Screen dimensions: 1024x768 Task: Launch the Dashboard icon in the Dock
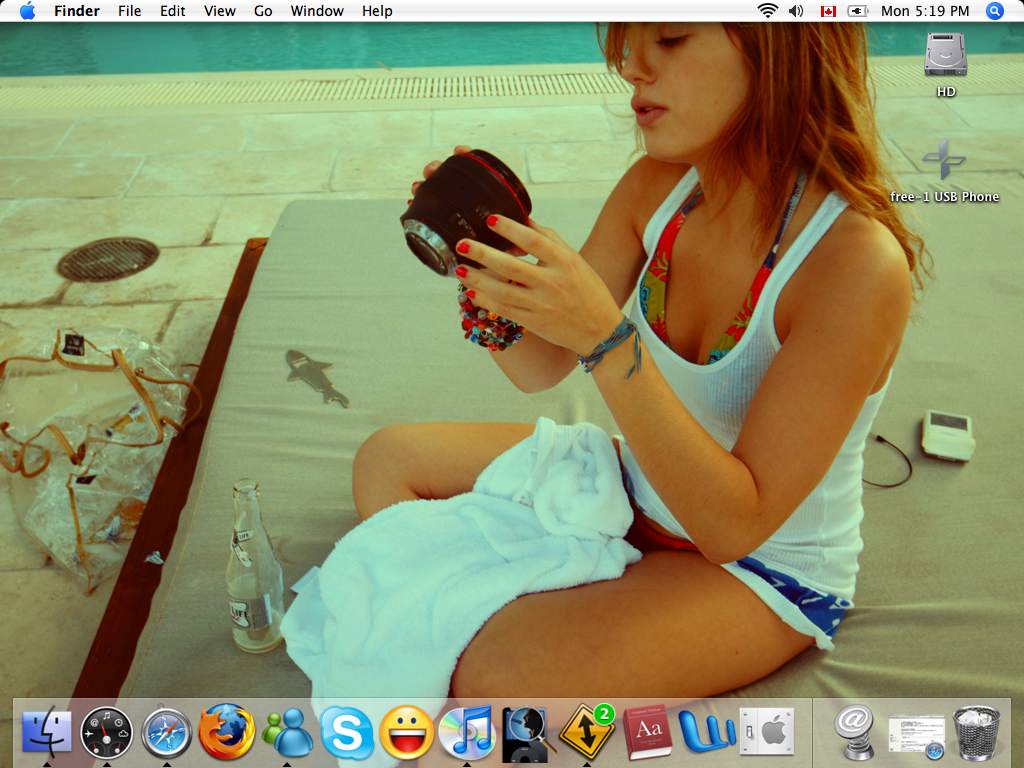pos(106,733)
